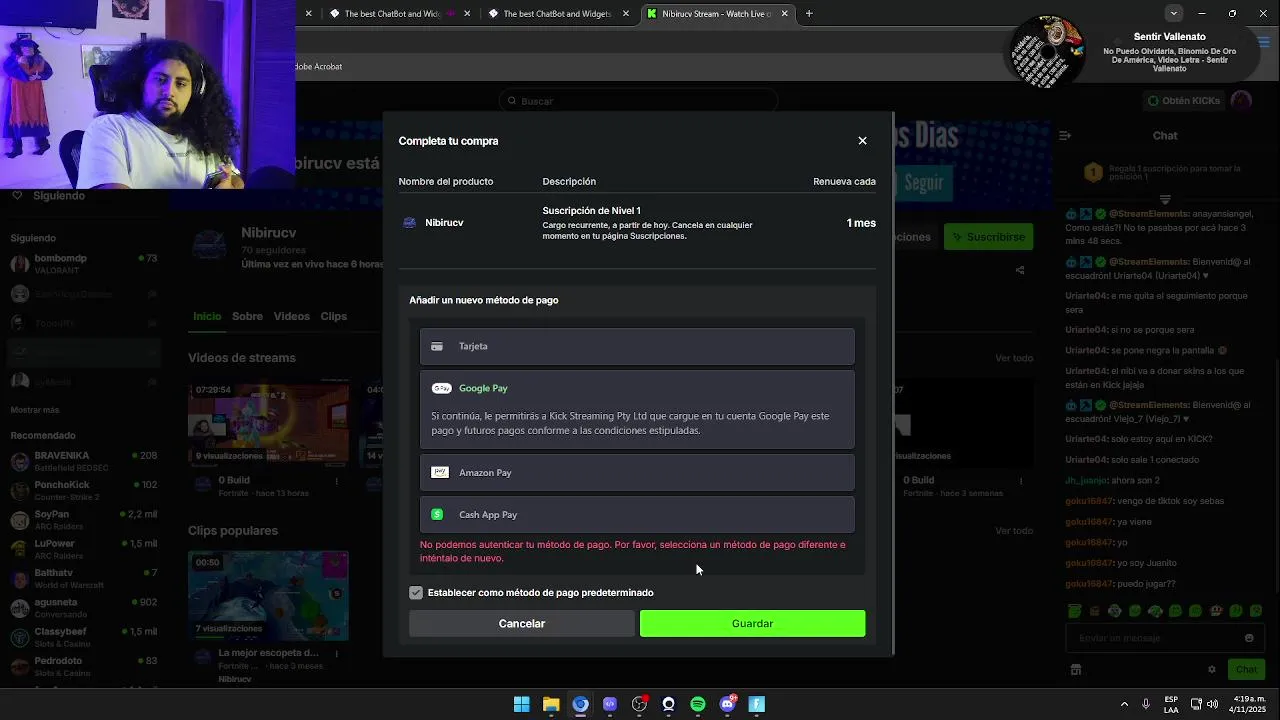This screenshot has height=720, width=1280.
Task: Open File Explorer from the taskbar
Action: pos(551,704)
